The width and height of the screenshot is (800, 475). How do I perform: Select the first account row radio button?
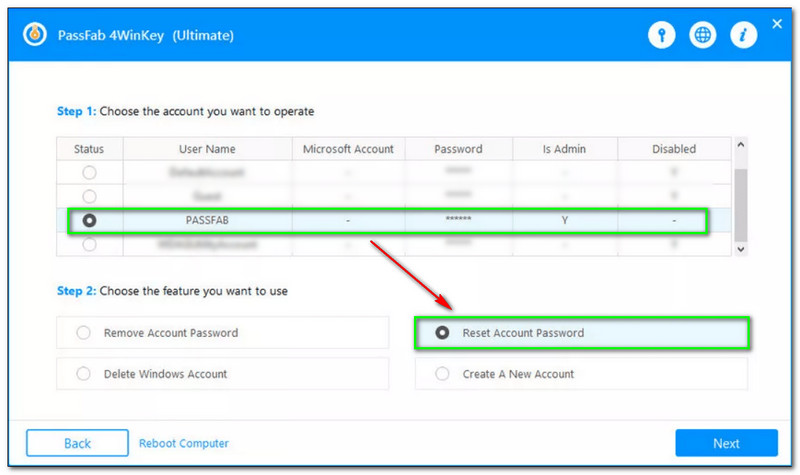[90, 172]
